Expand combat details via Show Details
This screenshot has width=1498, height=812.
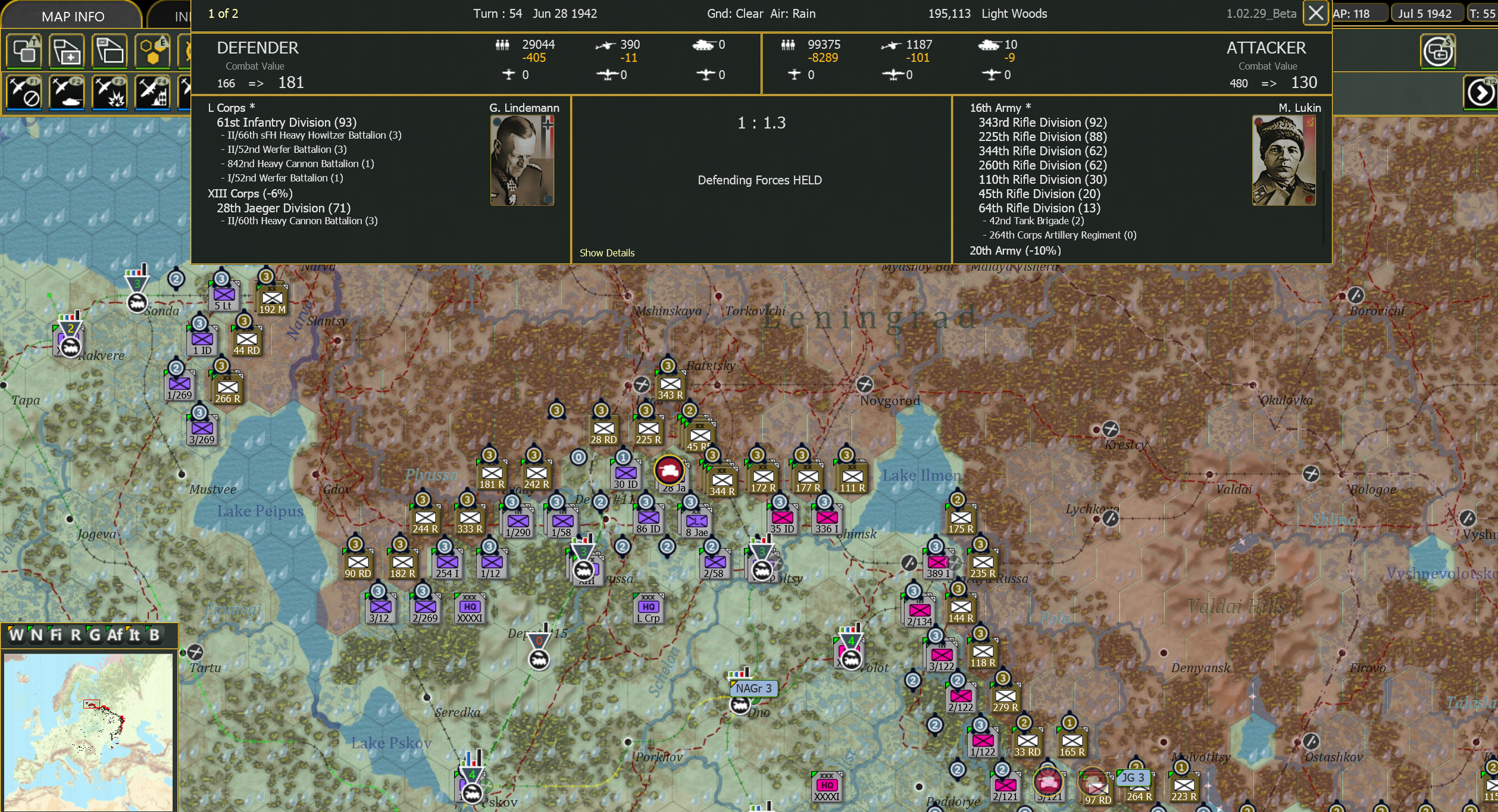click(607, 252)
